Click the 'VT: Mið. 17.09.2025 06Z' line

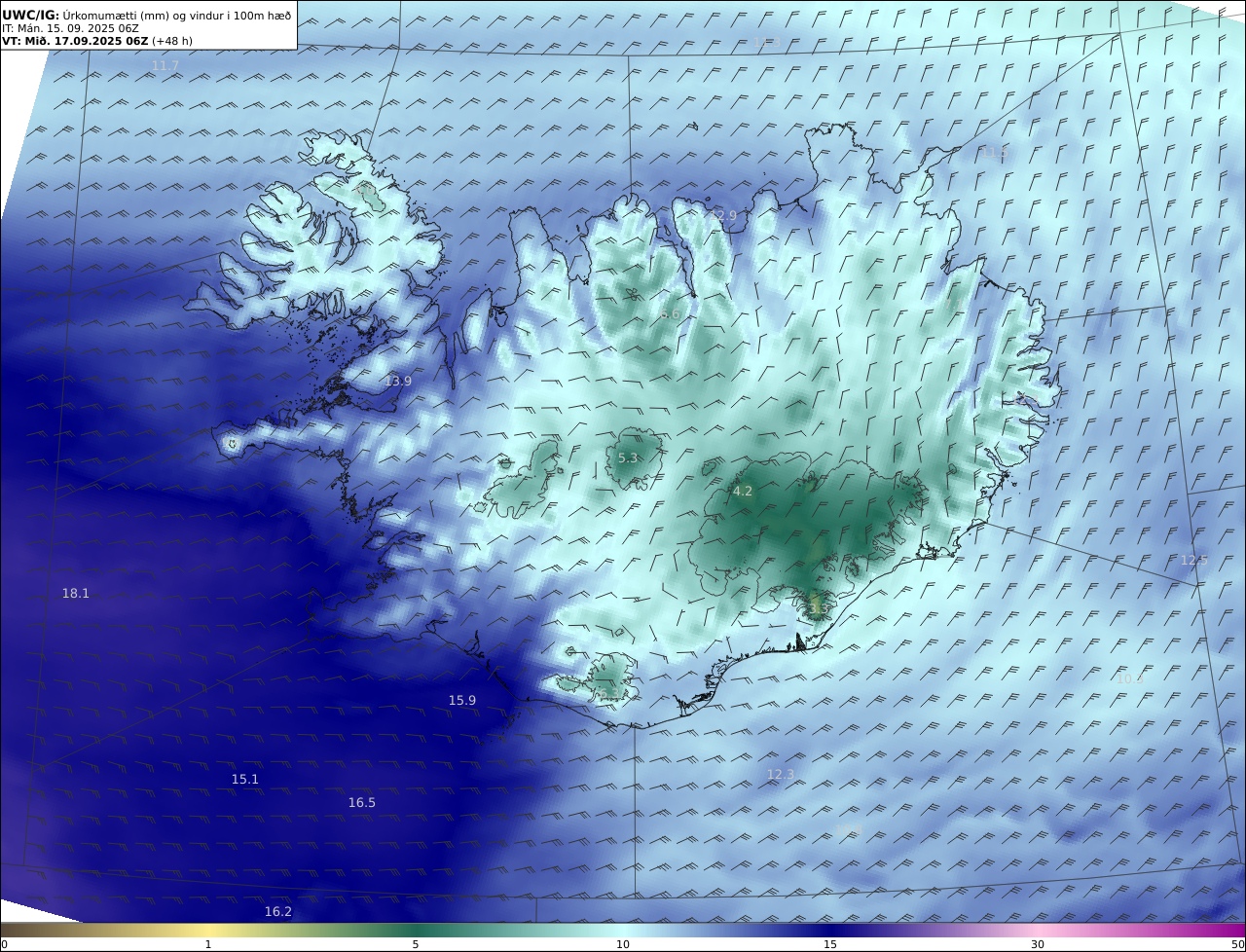click(75, 41)
